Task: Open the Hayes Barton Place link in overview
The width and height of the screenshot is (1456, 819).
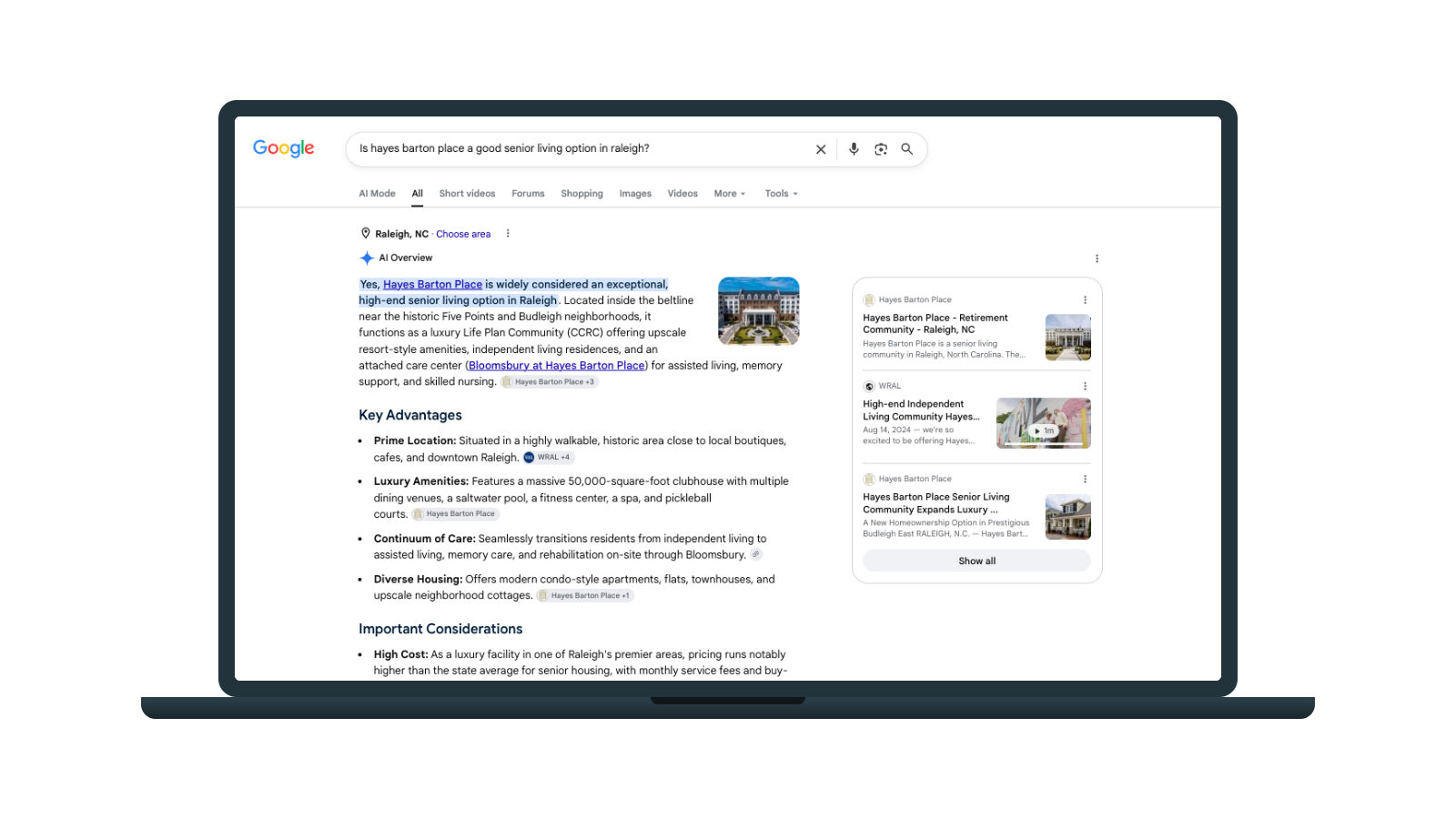Action: [x=432, y=285]
